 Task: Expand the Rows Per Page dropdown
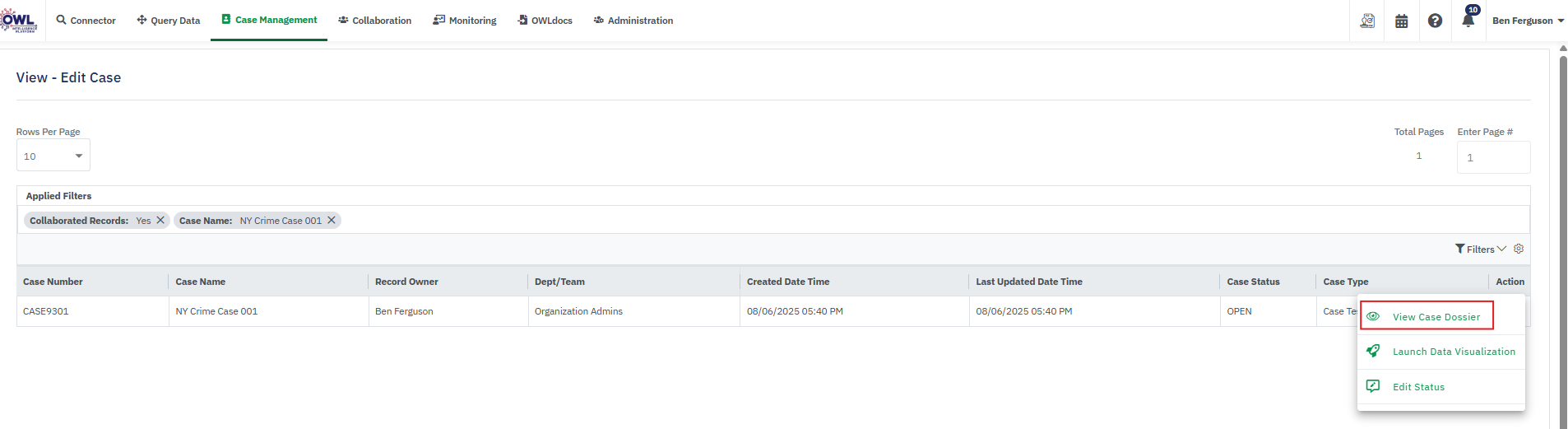click(53, 156)
